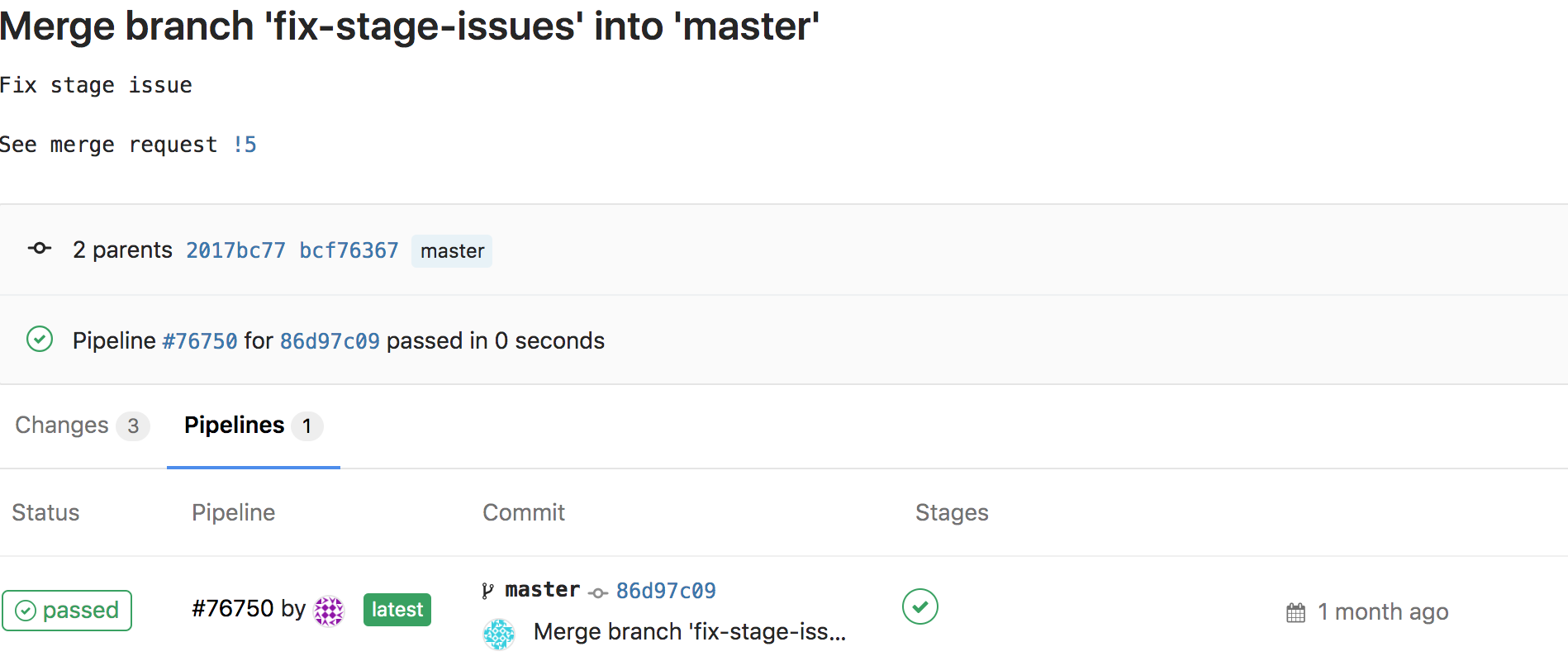Open commit 86d97c09 in pipeline summary
This screenshot has height=661, width=1568.
pos(330,340)
